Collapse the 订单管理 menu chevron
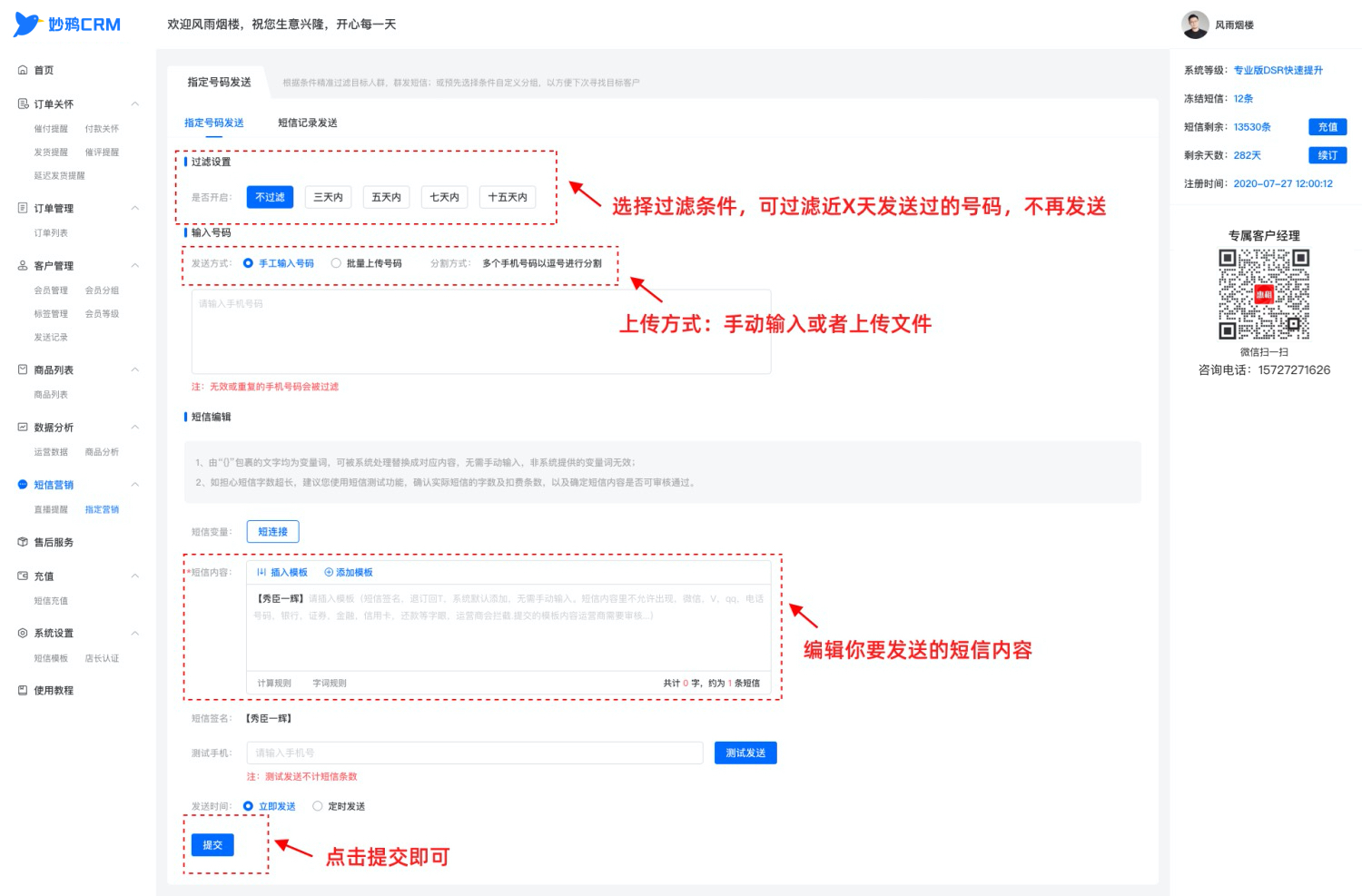Viewport: 1362px width, 896px height. point(134,208)
